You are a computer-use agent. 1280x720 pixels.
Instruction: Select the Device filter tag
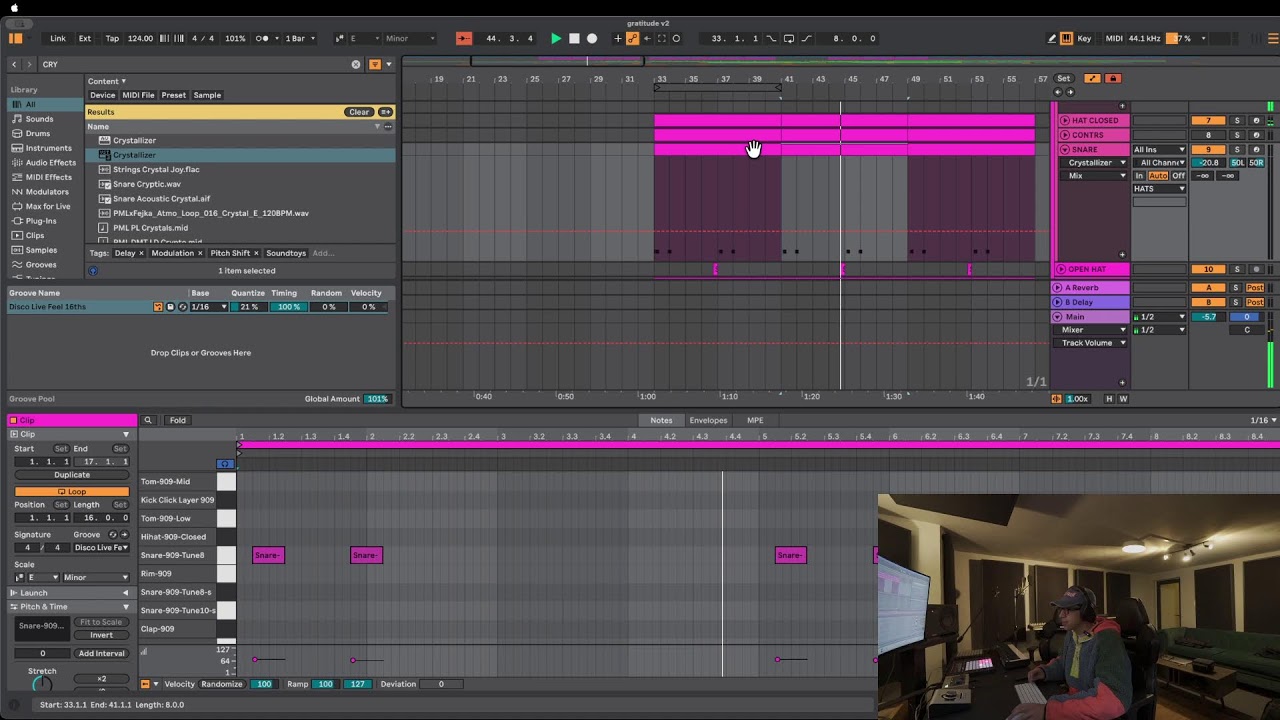click(102, 95)
